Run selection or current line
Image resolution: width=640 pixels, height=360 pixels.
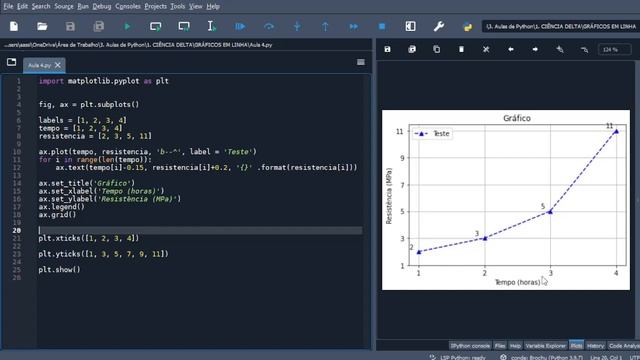(211, 27)
